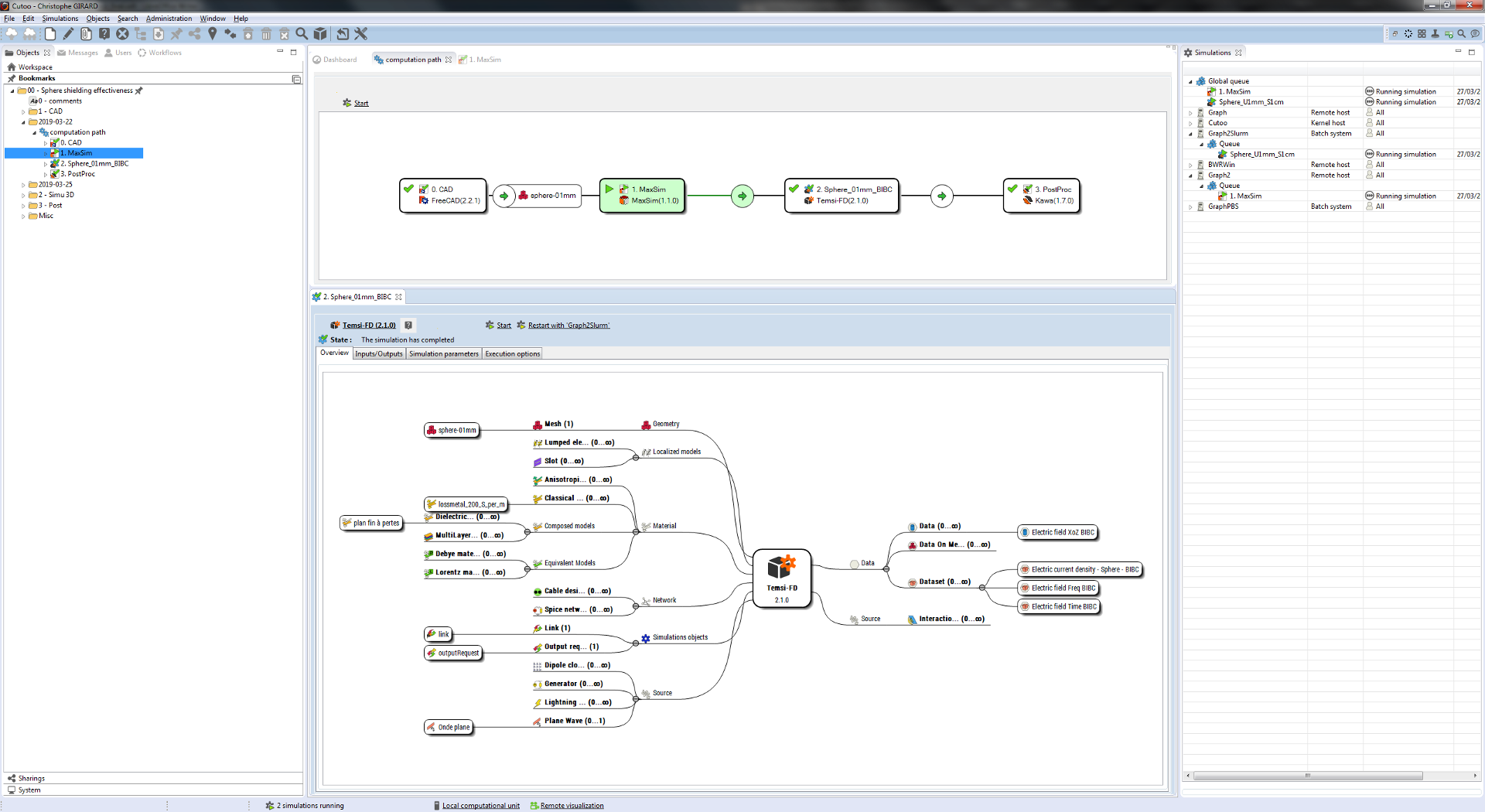Collapse the Graph2Slurm node in Simulations
The width and height of the screenshot is (1485, 812).
pos(1190,134)
